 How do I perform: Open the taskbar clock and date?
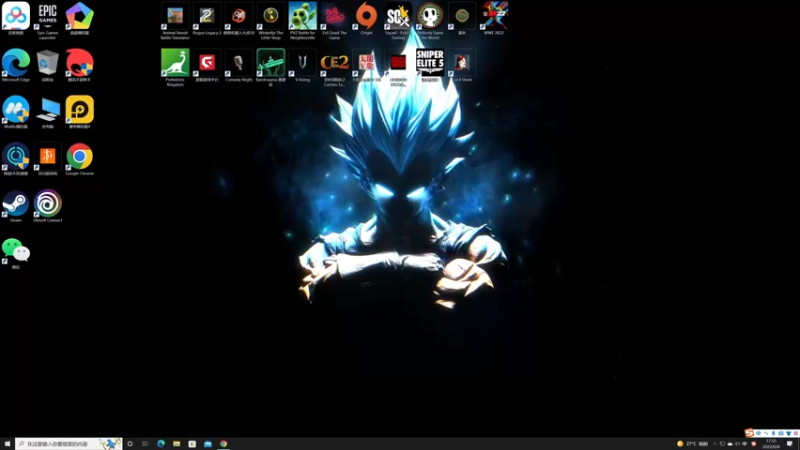click(x=771, y=444)
